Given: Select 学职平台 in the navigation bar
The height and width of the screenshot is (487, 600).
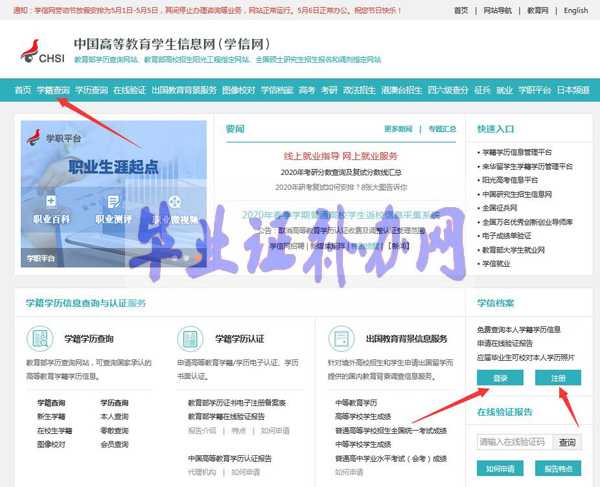Looking at the screenshot, I should coord(535,90).
